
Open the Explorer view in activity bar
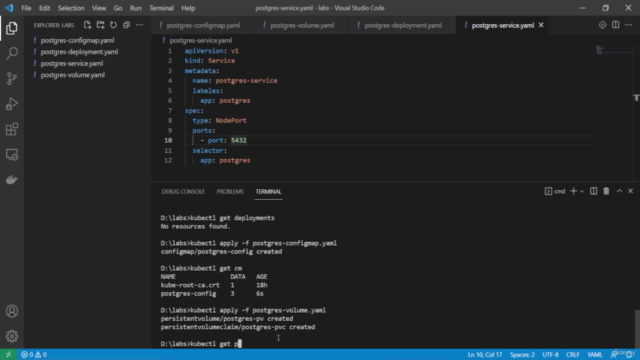point(12,28)
